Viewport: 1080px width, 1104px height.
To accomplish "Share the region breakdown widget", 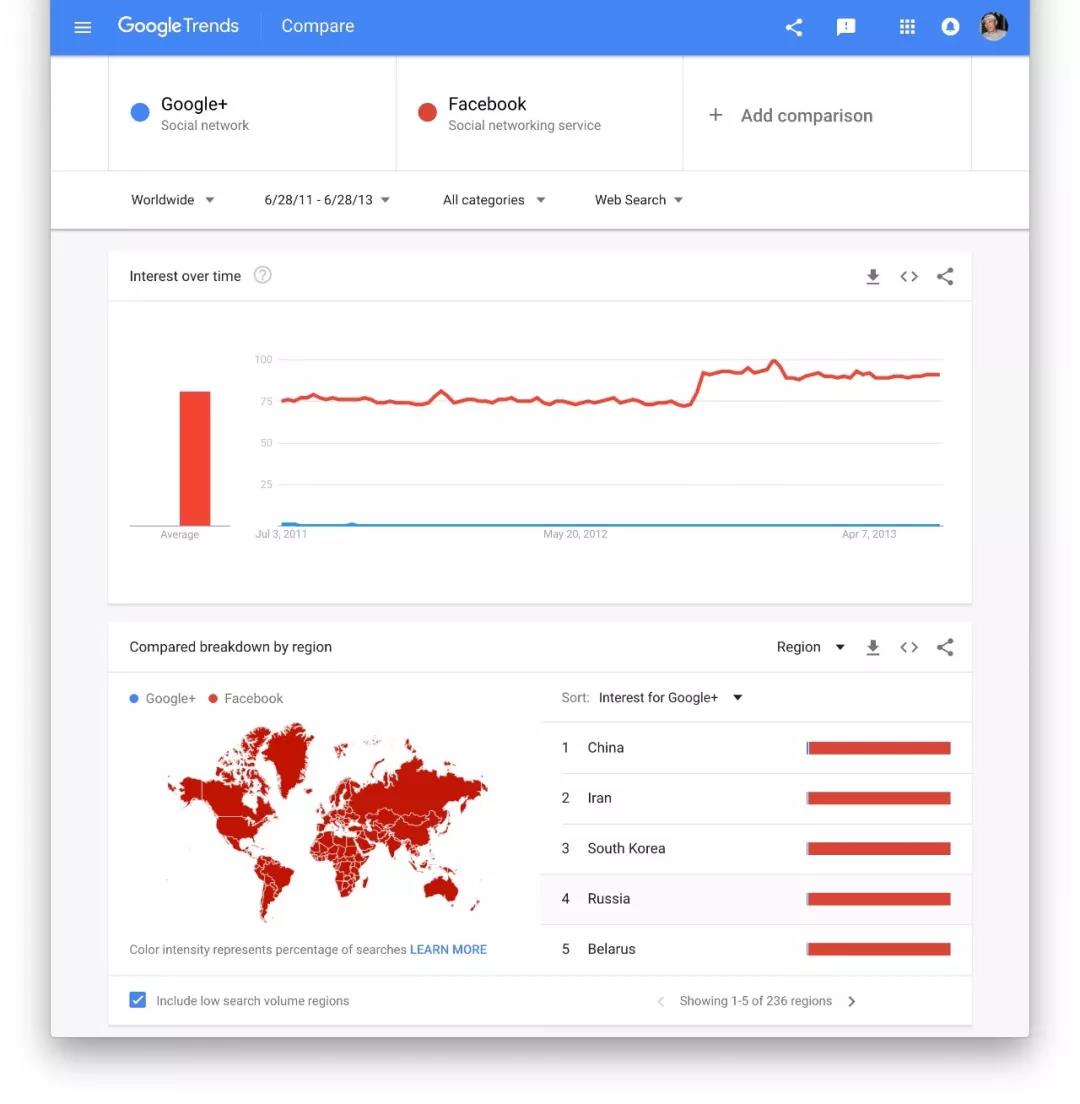I will click(945, 647).
